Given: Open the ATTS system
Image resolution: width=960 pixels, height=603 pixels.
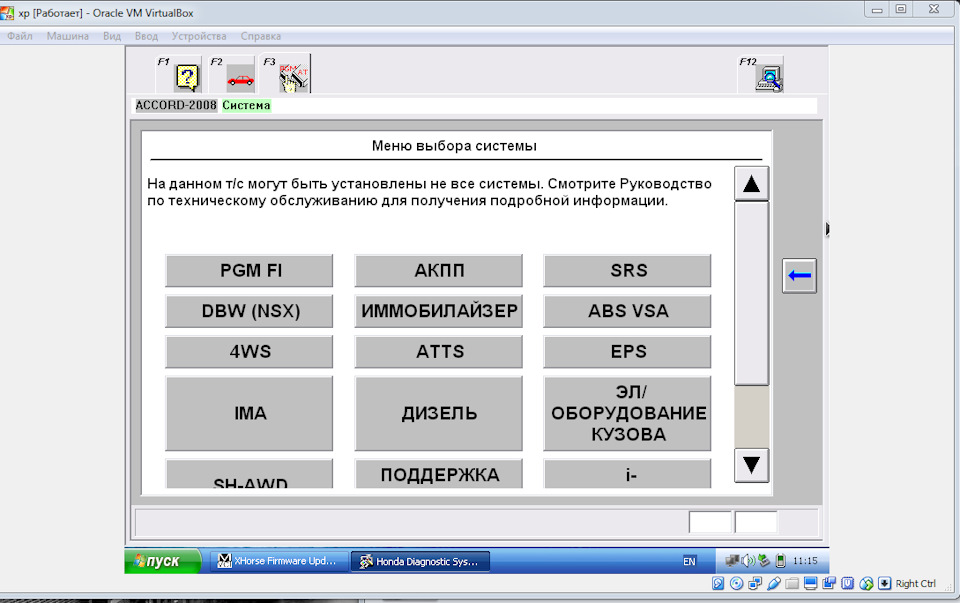Looking at the screenshot, I should point(438,351).
